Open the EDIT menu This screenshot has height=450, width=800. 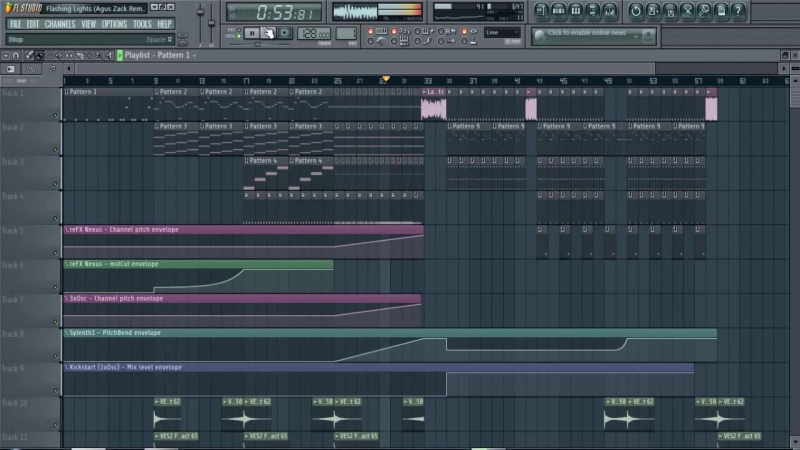coord(33,24)
